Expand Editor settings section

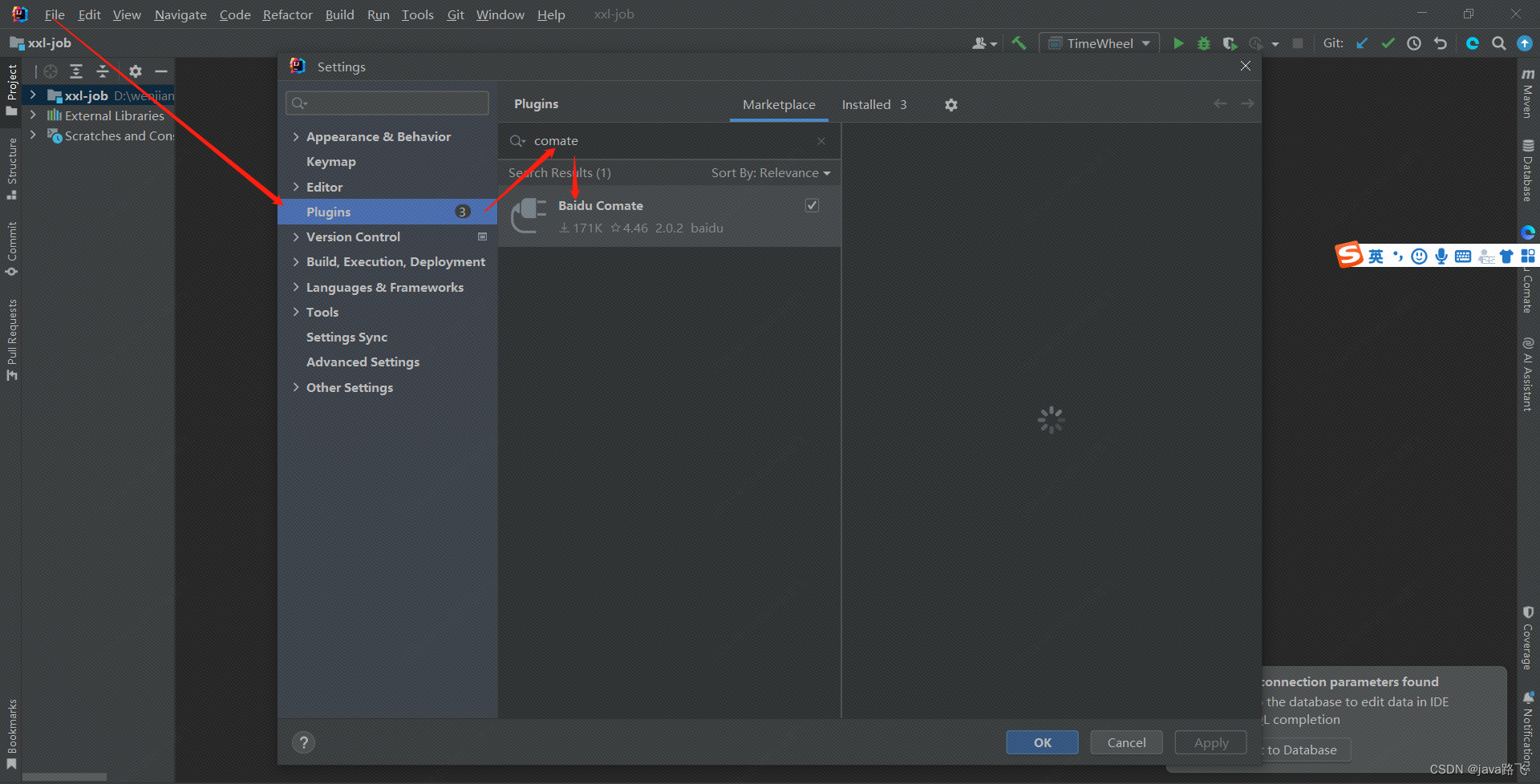[x=296, y=187]
